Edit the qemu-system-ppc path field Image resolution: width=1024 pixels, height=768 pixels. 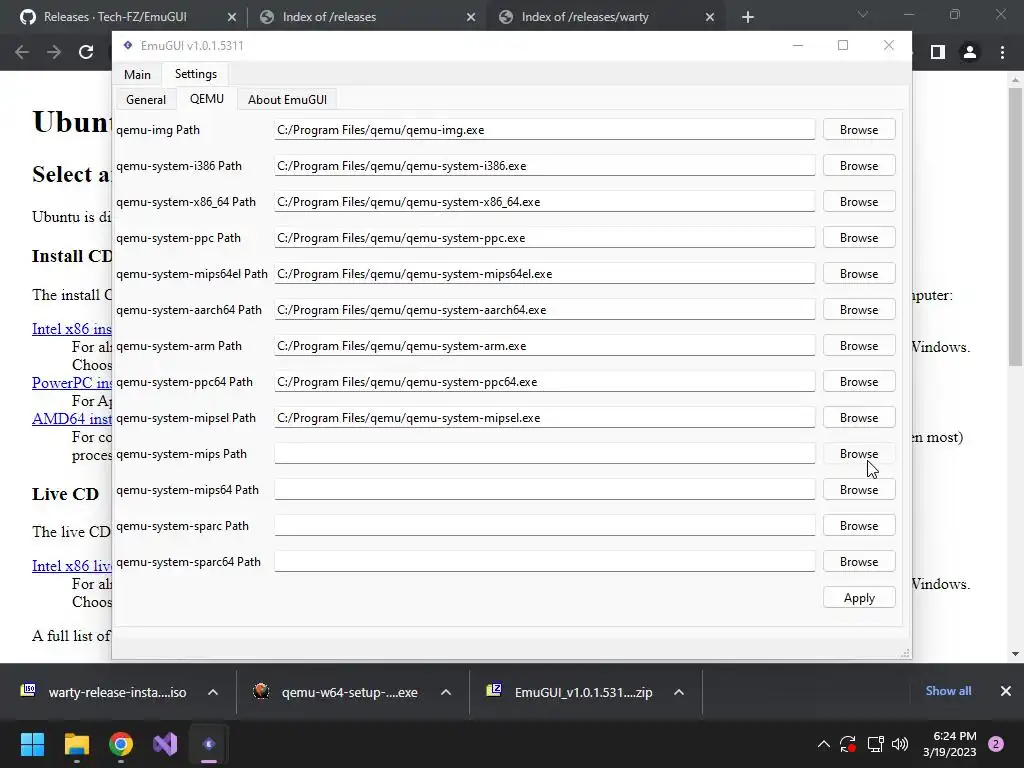(x=545, y=238)
